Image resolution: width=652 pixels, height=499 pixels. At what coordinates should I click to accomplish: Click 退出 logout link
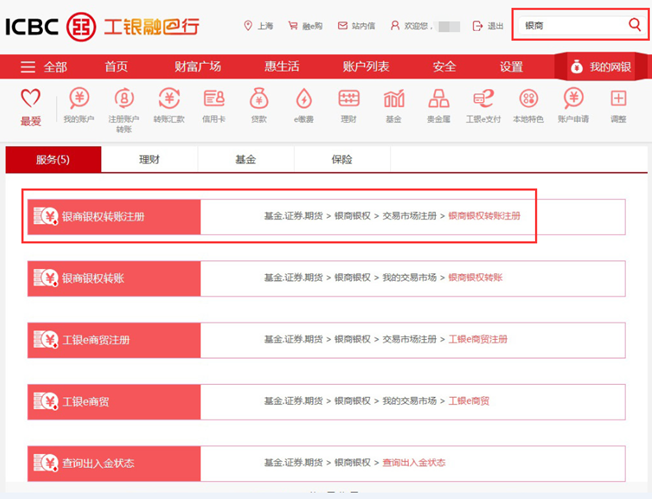[x=488, y=26]
